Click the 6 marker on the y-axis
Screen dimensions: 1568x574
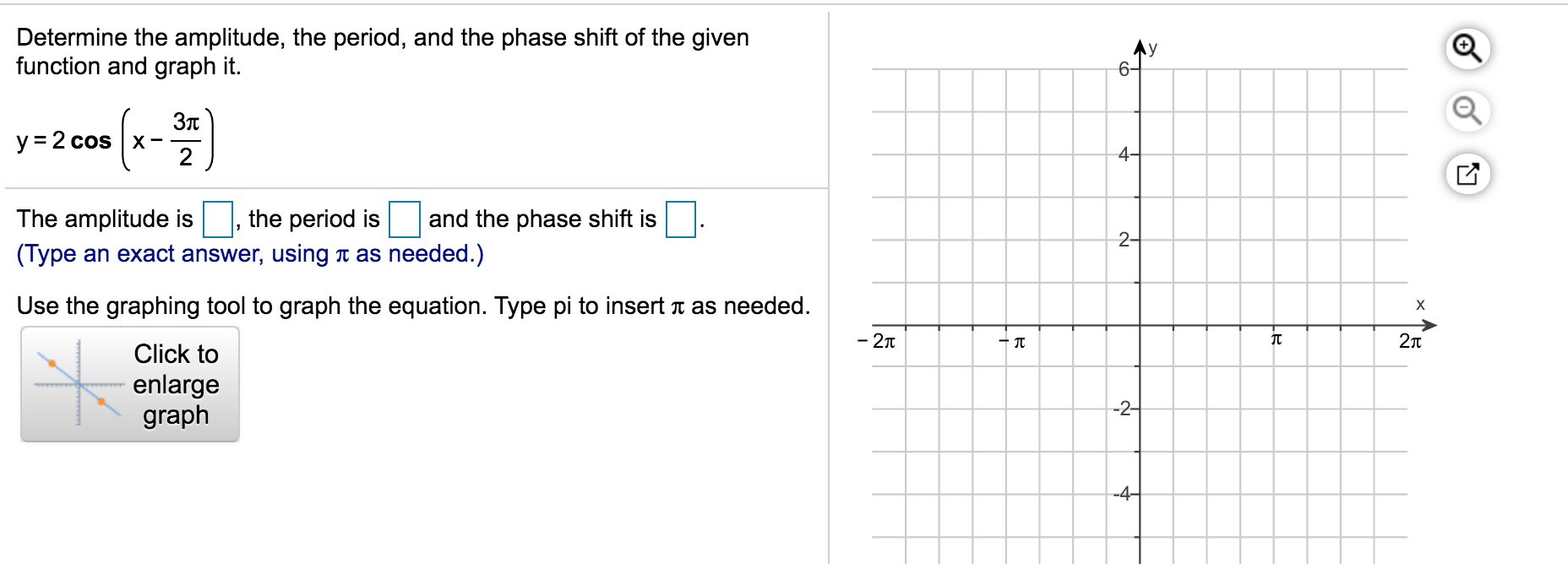[x=1124, y=69]
